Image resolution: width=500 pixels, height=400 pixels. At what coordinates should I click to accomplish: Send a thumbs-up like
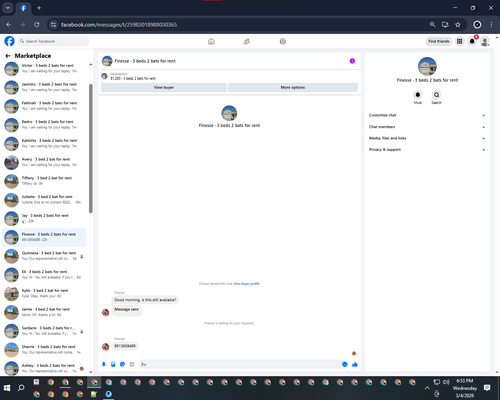[355, 364]
